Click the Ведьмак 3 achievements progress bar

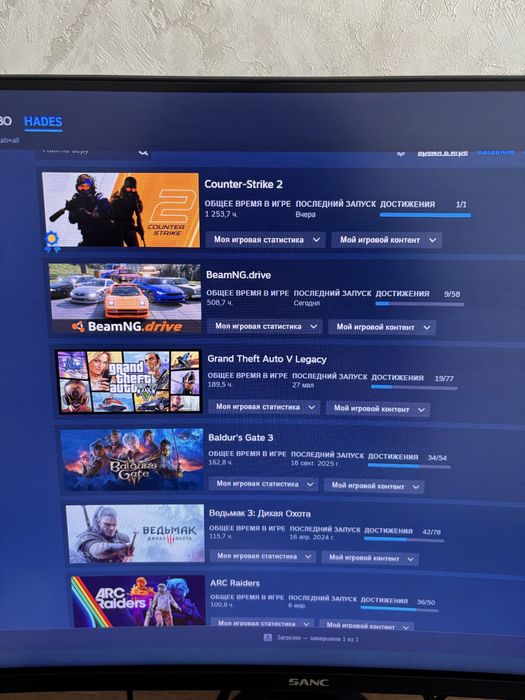(x=404, y=540)
